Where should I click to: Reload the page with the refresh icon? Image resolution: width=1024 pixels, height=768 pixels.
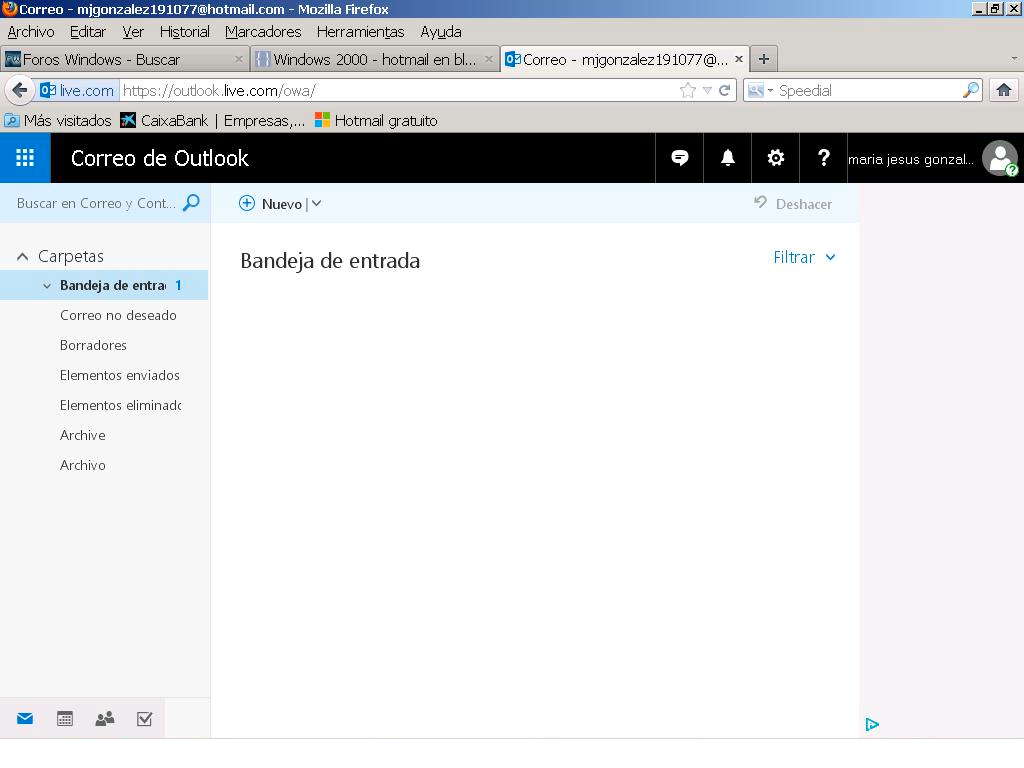(x=724, y=90)
